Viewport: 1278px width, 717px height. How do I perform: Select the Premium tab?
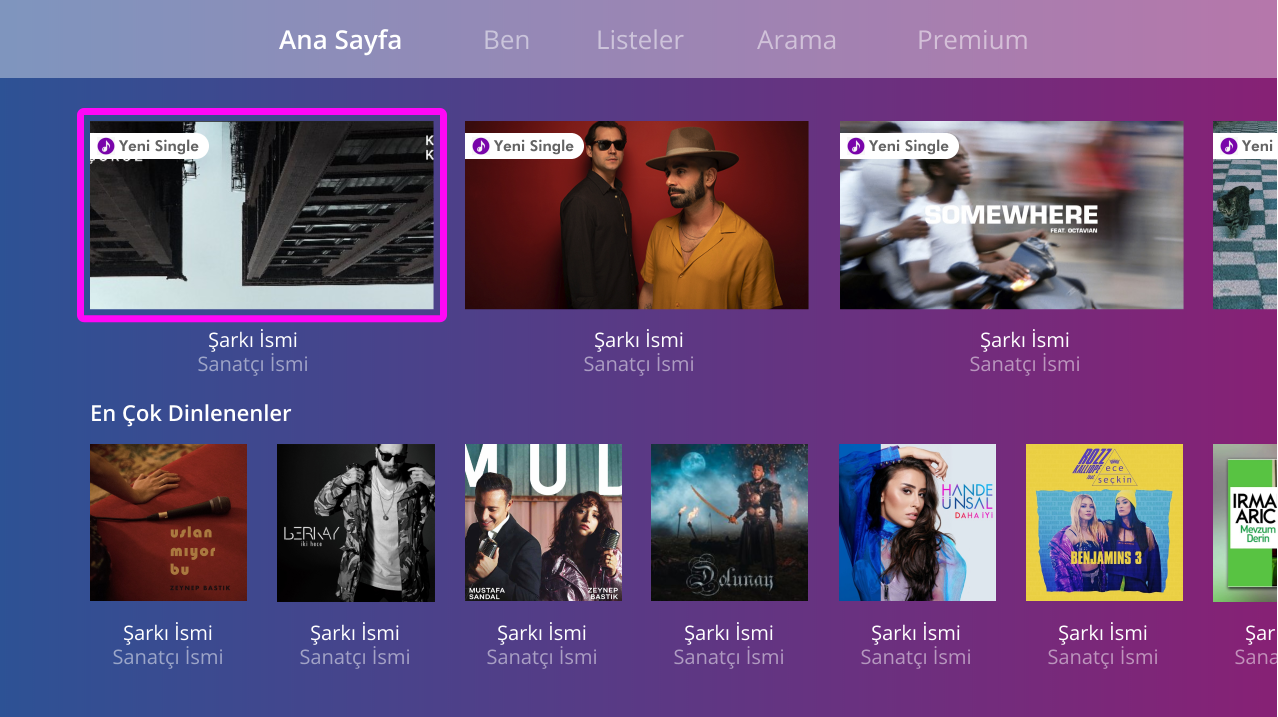click(972, 40)
